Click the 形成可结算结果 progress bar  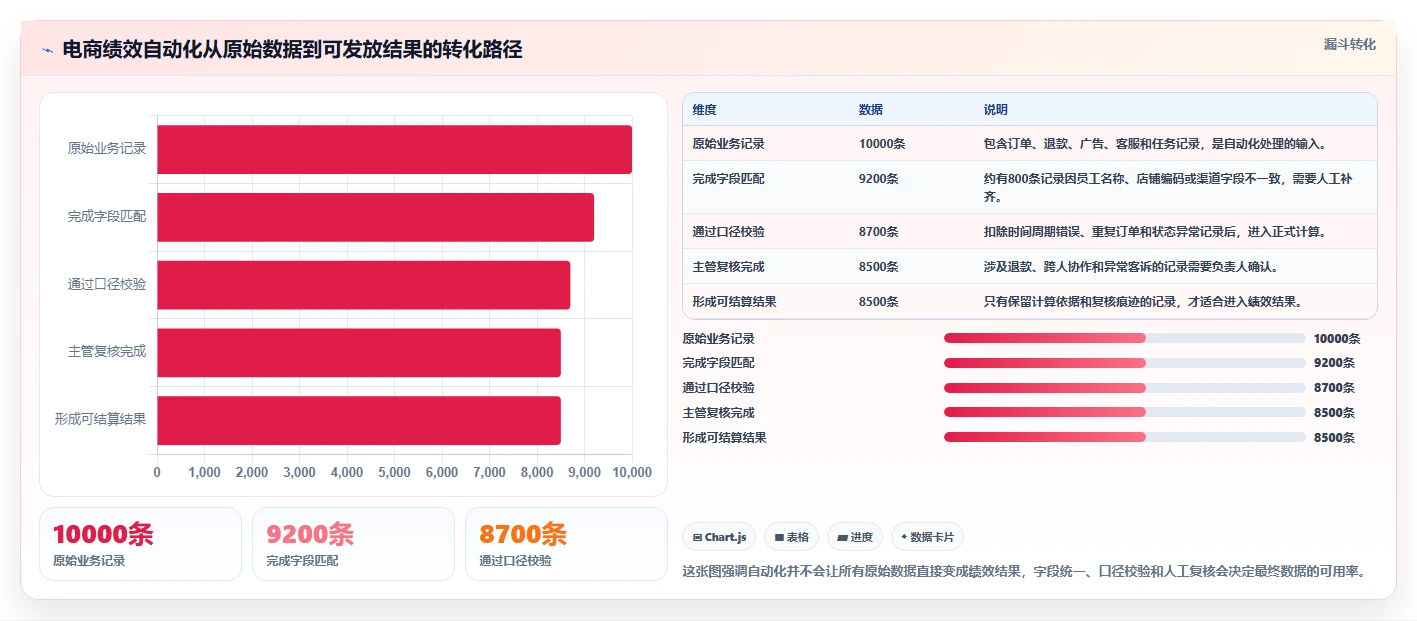coord(1125,437)
